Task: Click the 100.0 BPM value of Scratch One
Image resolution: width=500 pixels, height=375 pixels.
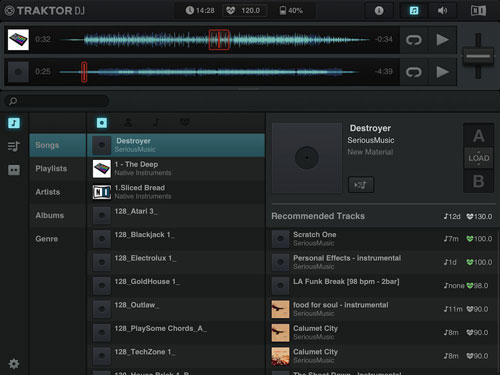Action: [479, 239]
